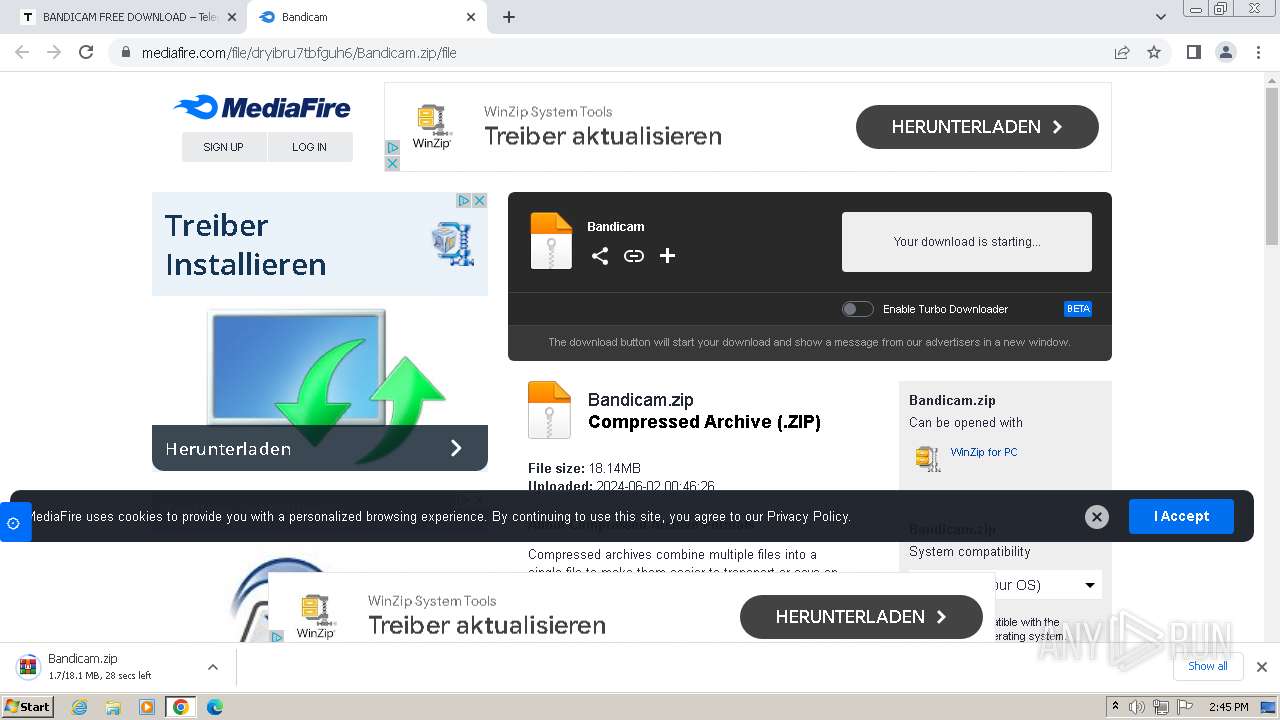The width and height of the screenshot is (1280, 720).
Task: Open Internet Explorer from taskbar
Action: pyautogui.click(x=80, y=707)
